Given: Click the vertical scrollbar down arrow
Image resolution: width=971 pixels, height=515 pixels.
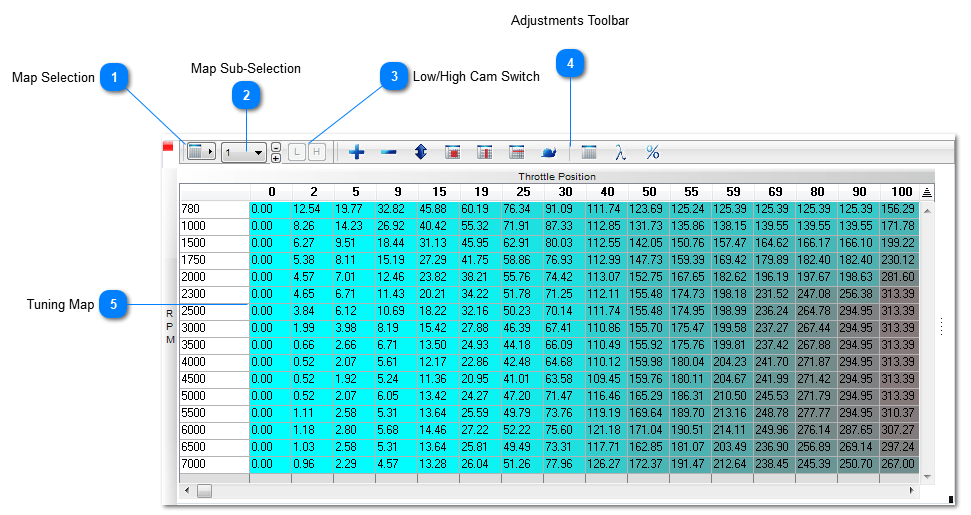Looking at the screenshot, I should 927,477.
